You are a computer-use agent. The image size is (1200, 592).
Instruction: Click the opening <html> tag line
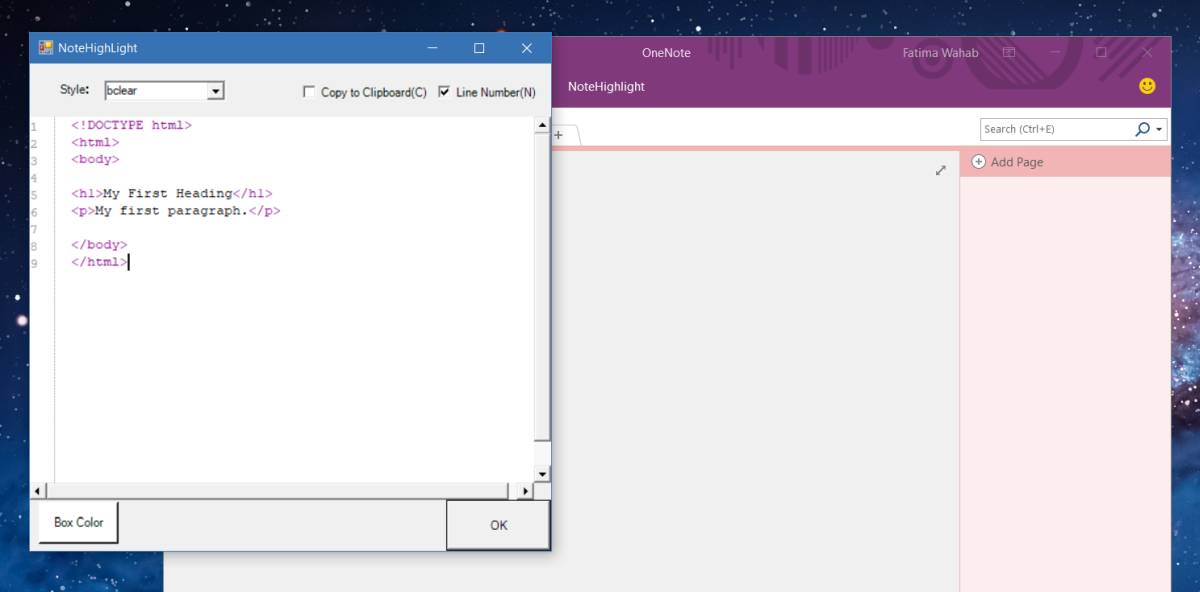click(x=95, y=143)
